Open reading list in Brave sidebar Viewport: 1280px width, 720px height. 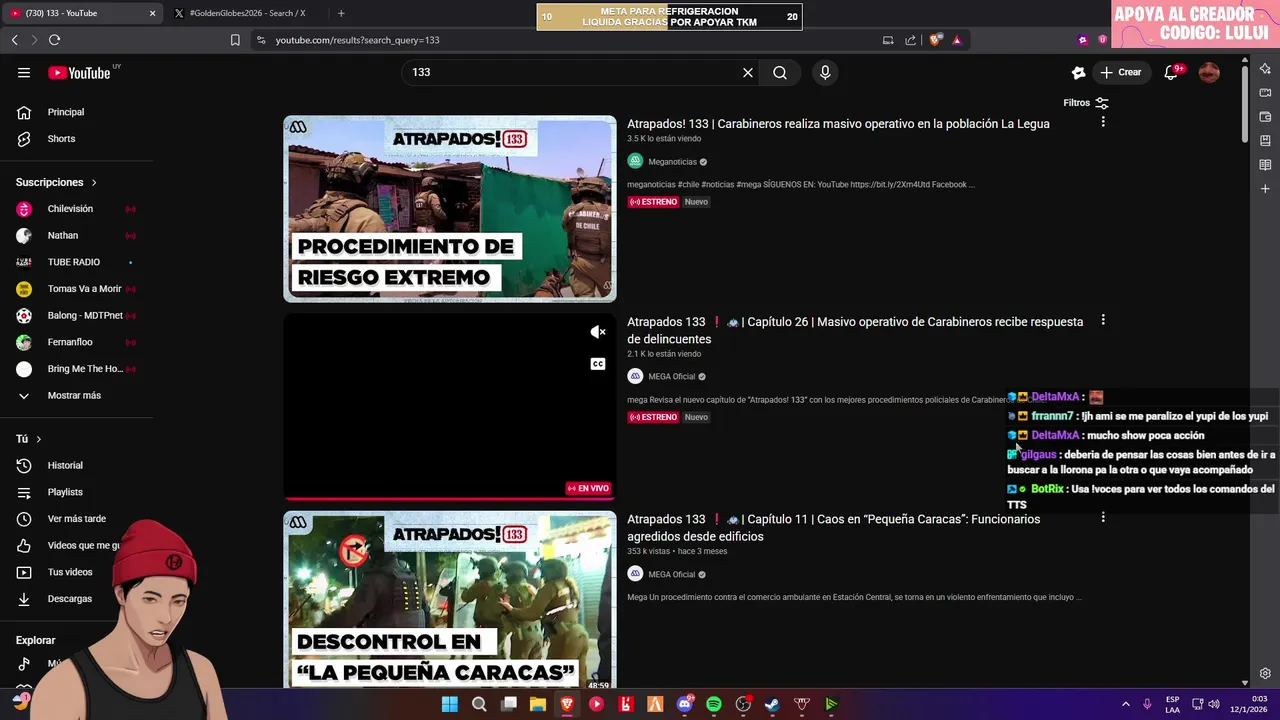click(1265, 165)
